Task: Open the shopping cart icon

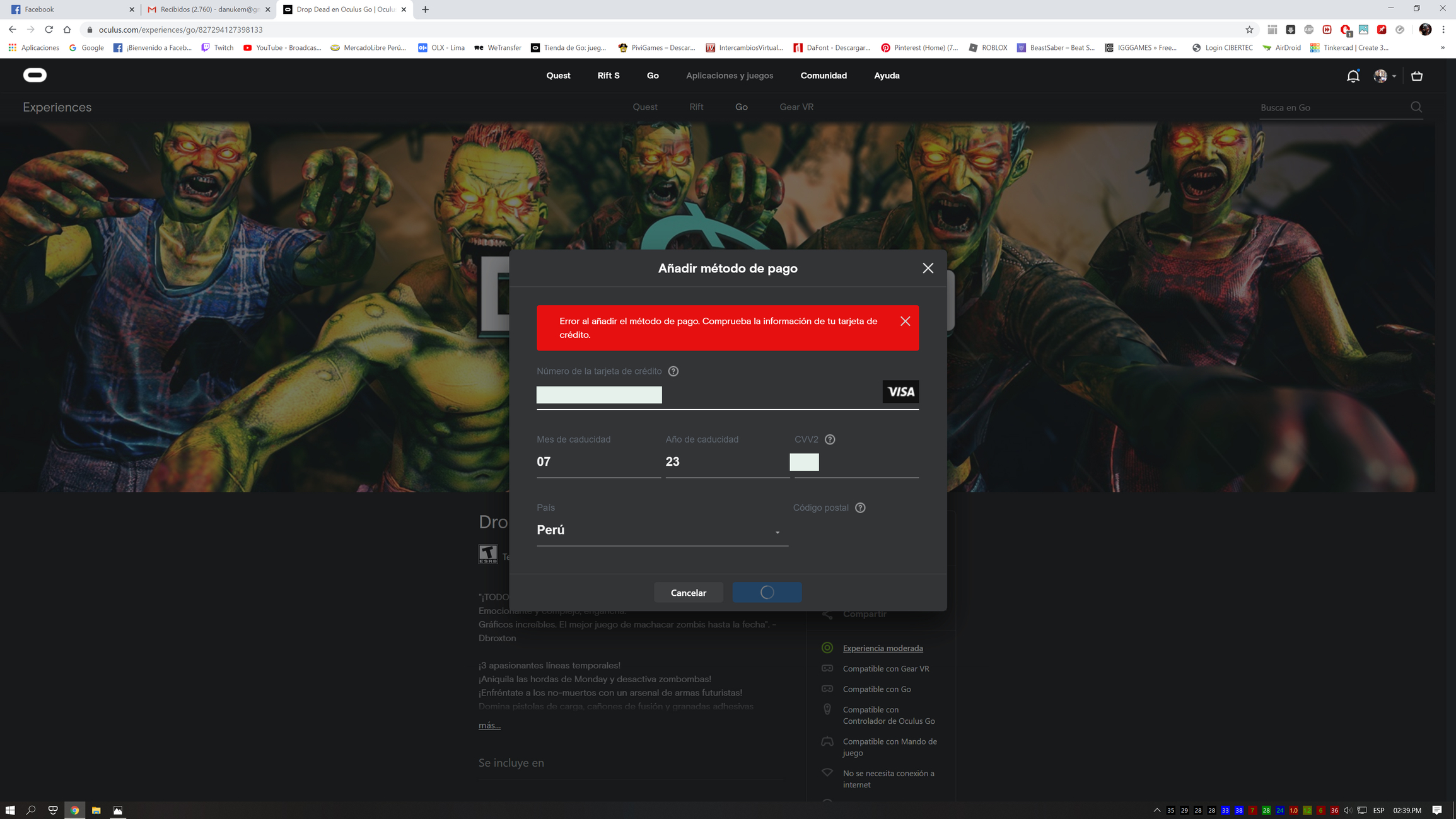Action: pos(1417,76)
